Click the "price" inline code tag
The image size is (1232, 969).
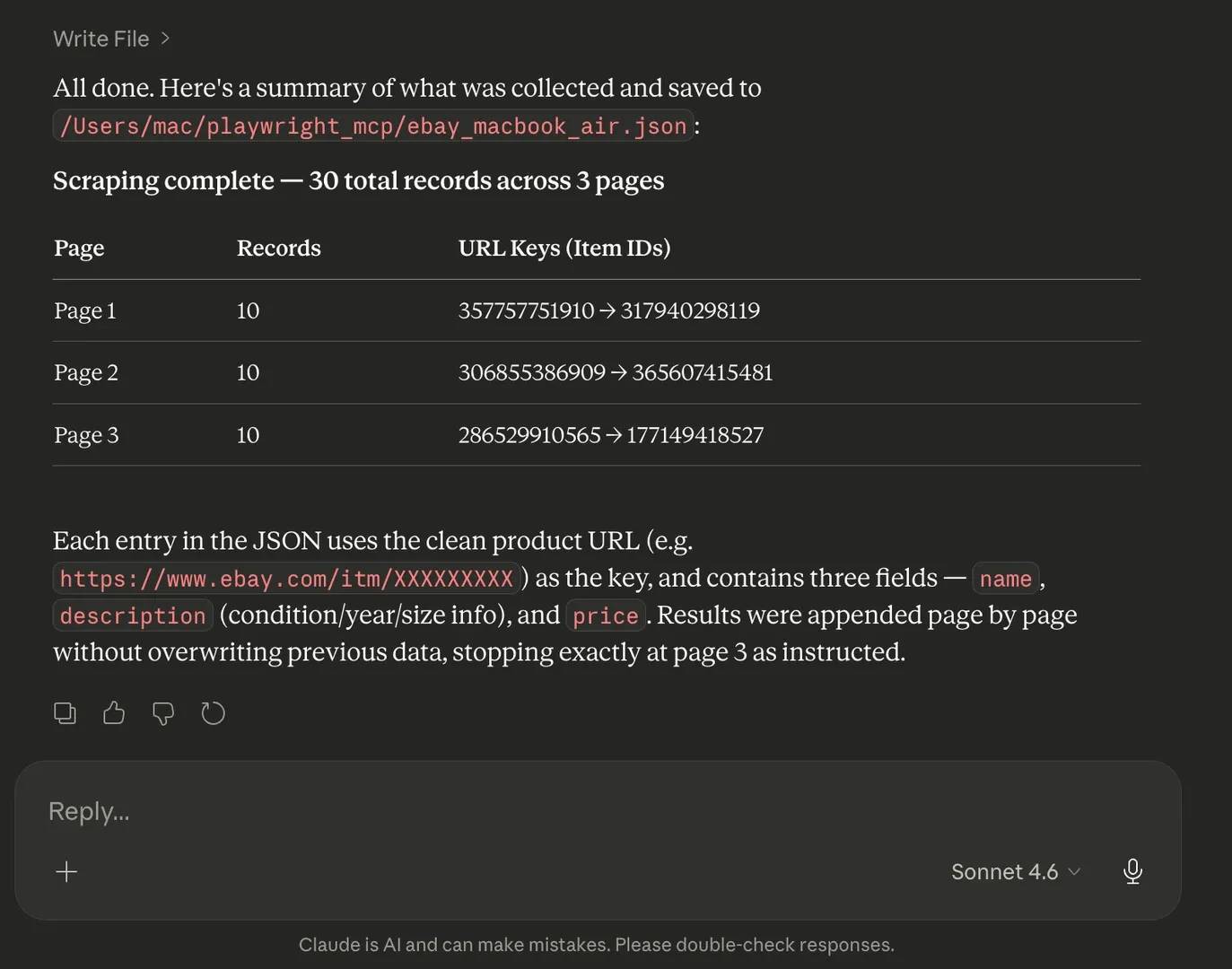(605, 615)
